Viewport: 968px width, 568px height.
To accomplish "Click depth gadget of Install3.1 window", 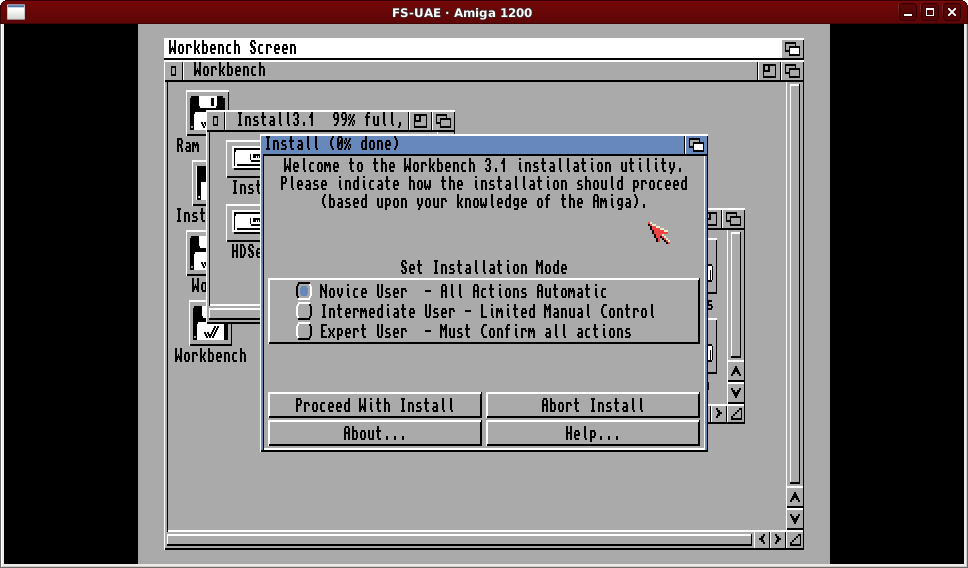I will tap(443, 120).
